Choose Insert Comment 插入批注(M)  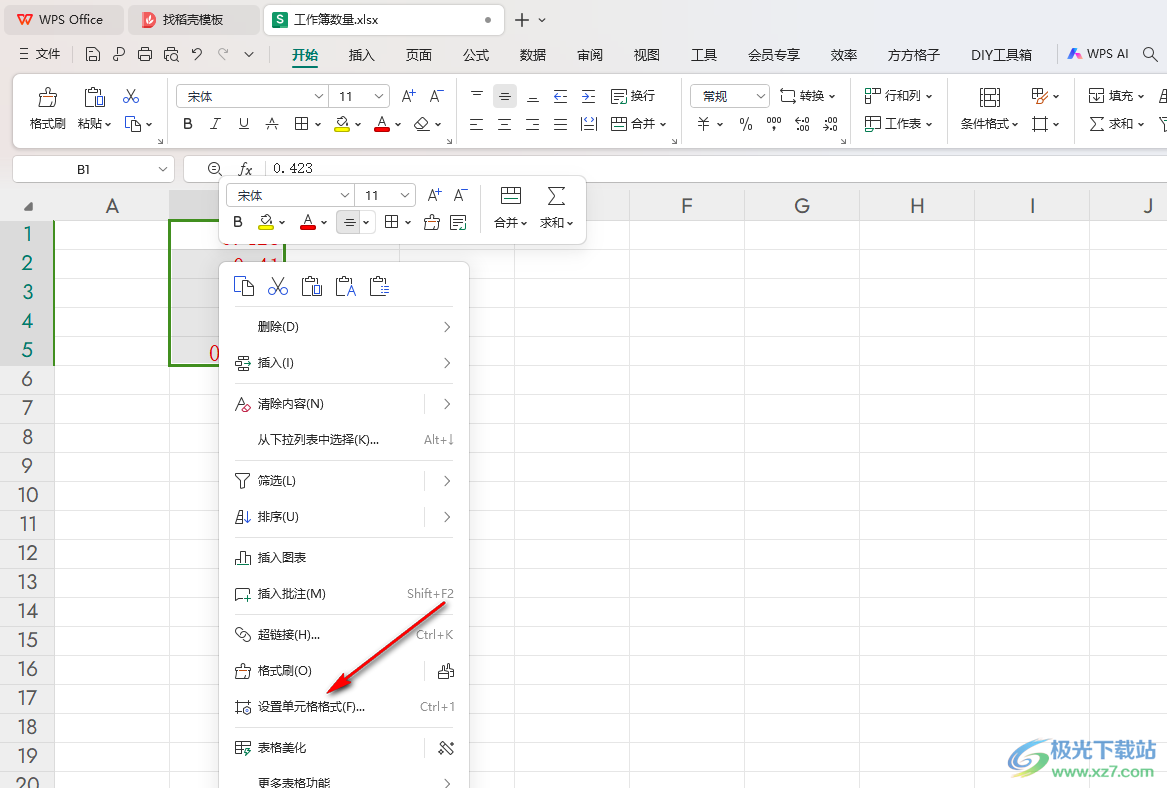pyautogui.click(x=344, y=594)
